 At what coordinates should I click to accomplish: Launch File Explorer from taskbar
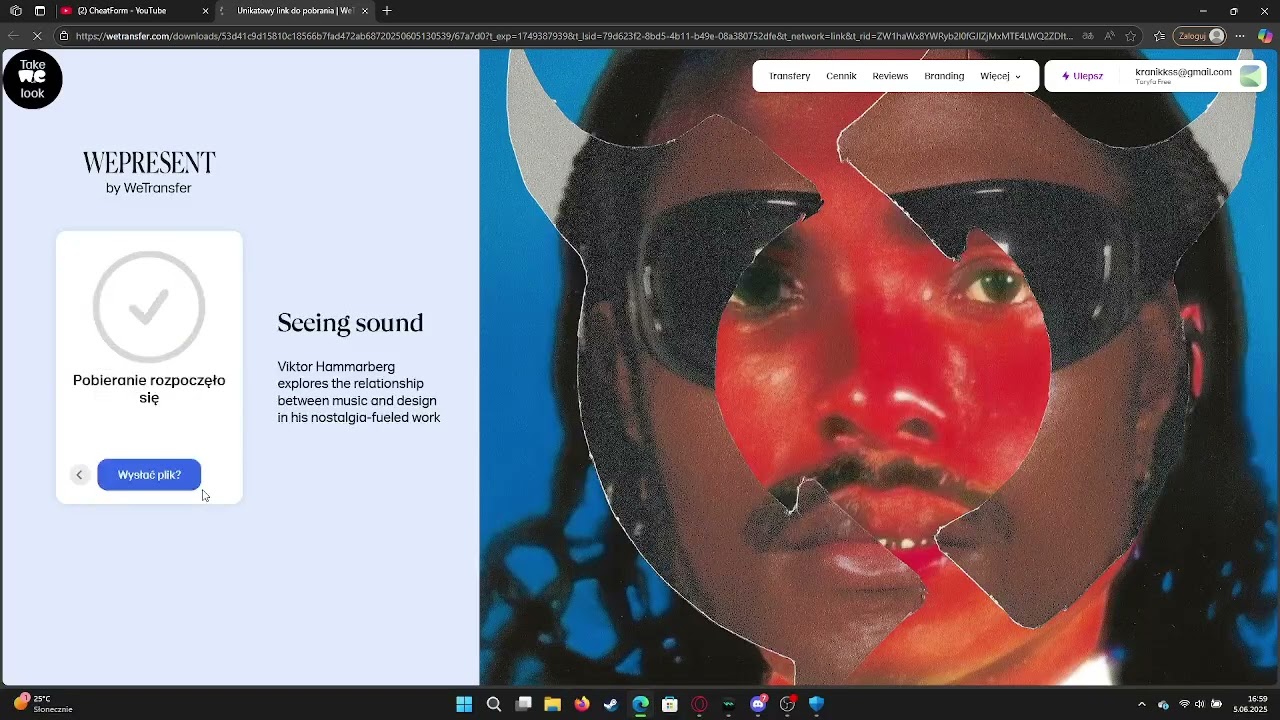552,704
